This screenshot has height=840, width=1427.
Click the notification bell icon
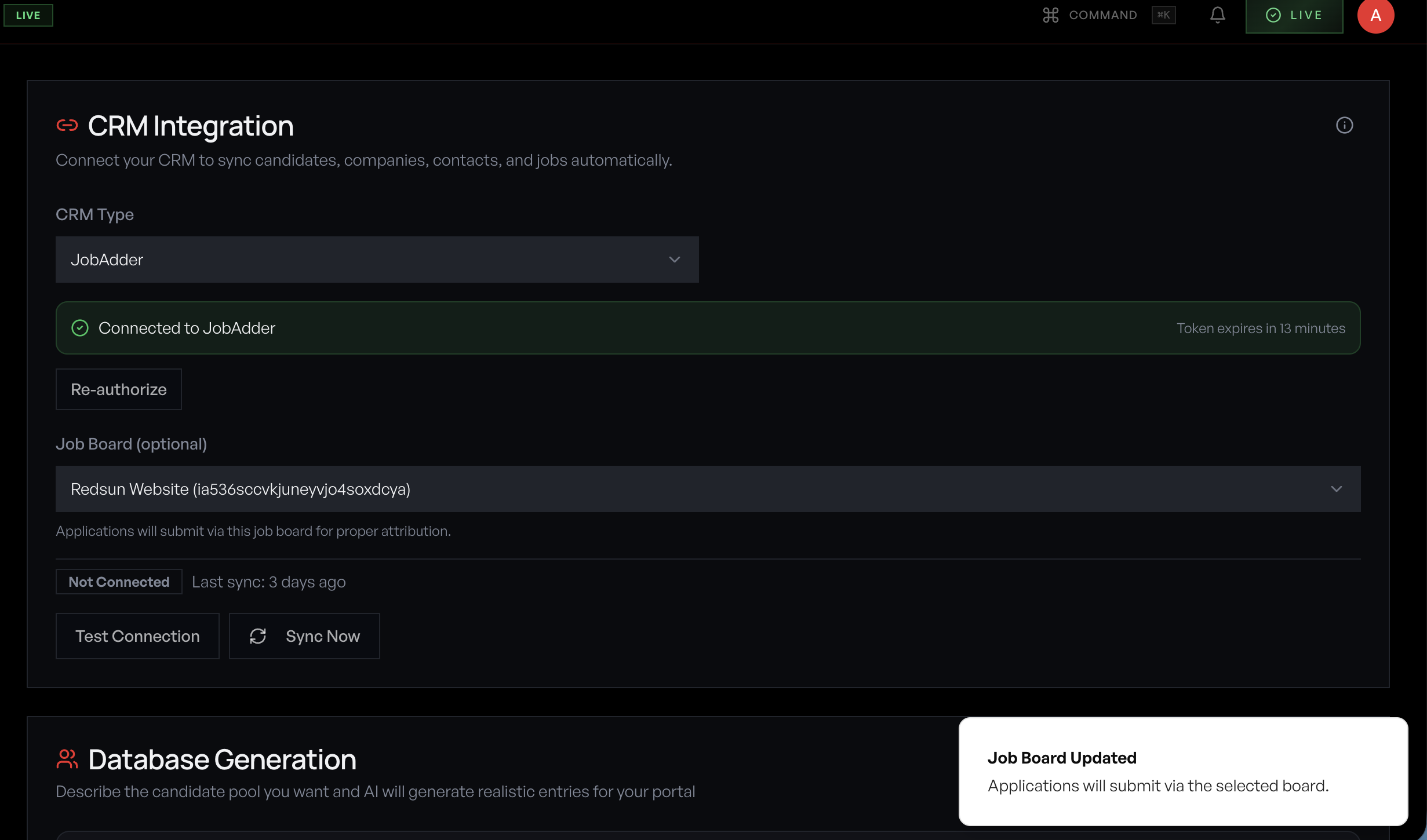tap(1217, 15)
